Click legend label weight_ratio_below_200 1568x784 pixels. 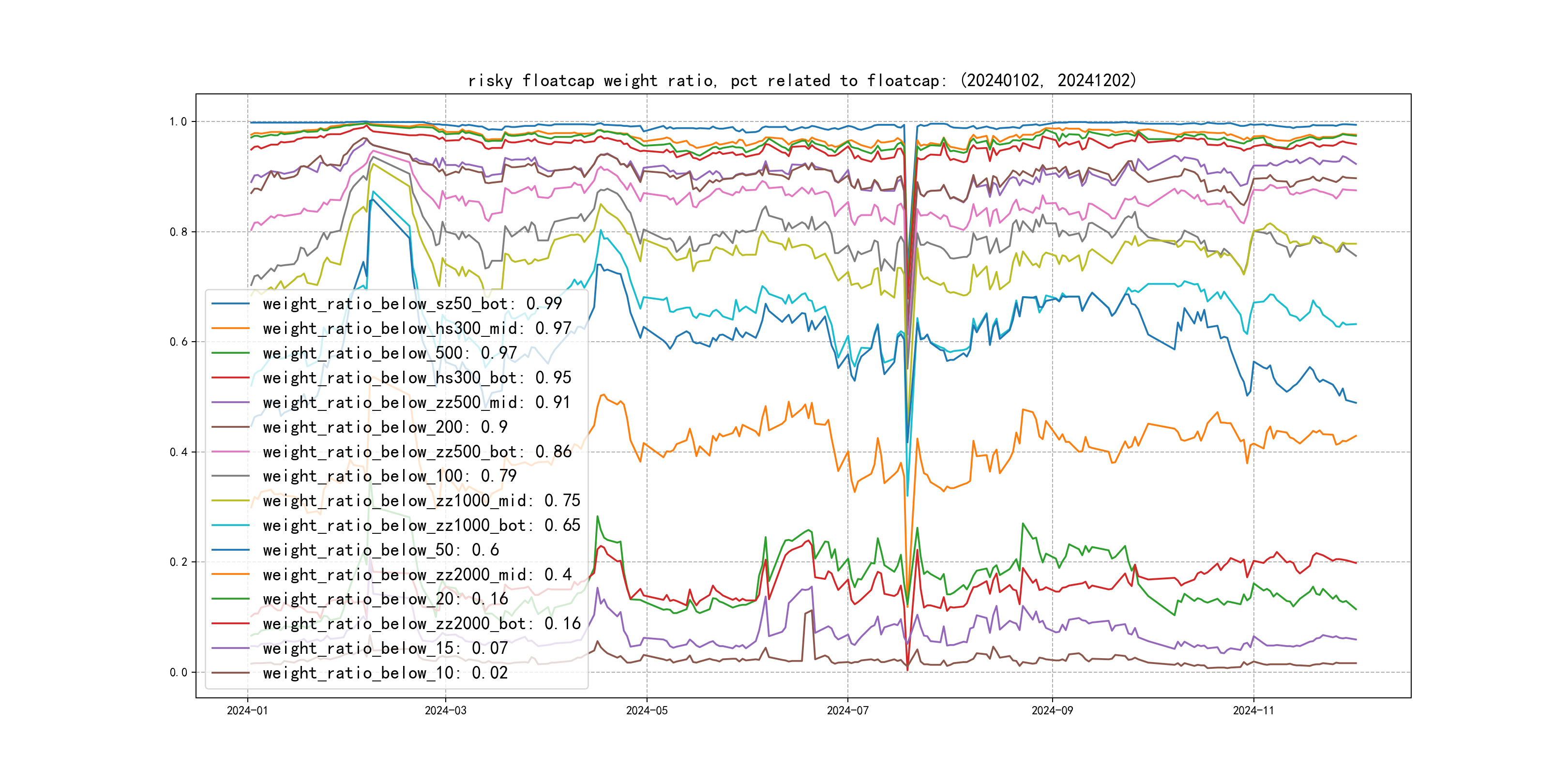coord(385,427)
